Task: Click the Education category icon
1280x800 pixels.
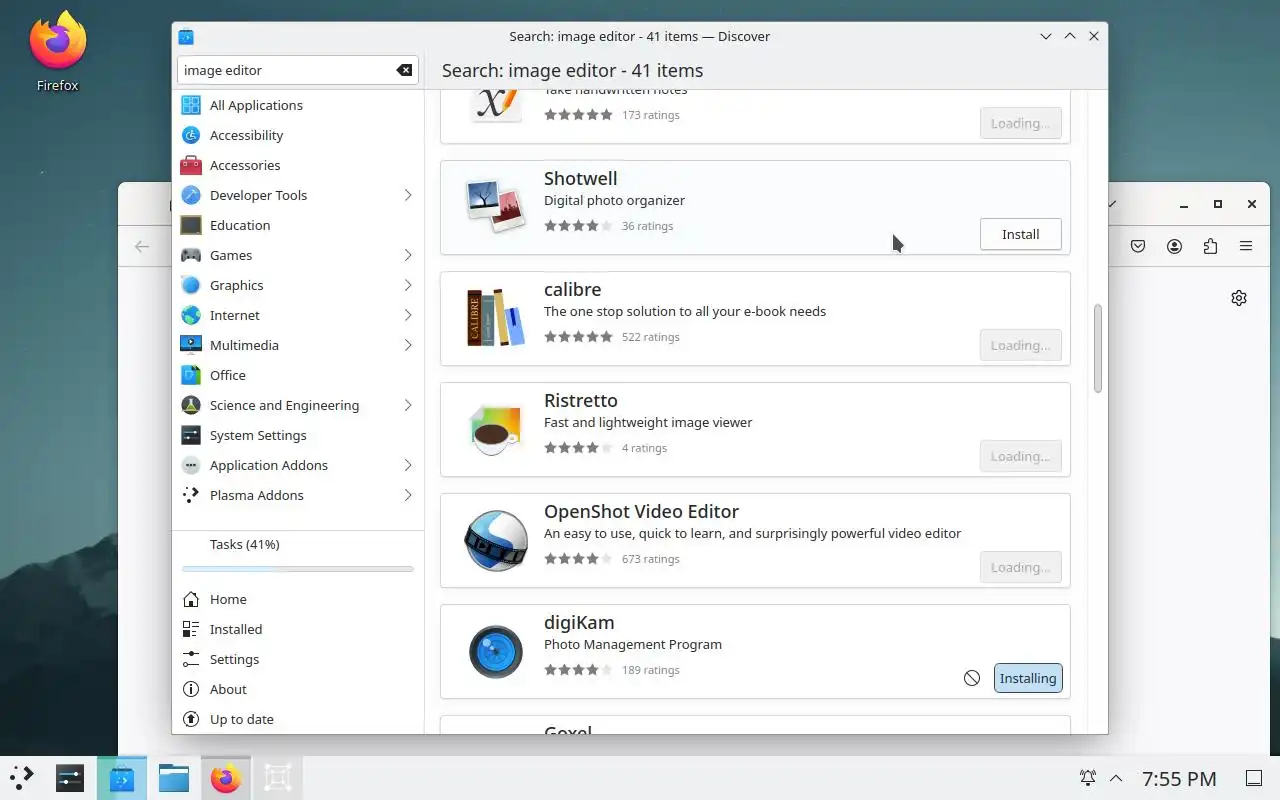Action: tap(190, 225)
